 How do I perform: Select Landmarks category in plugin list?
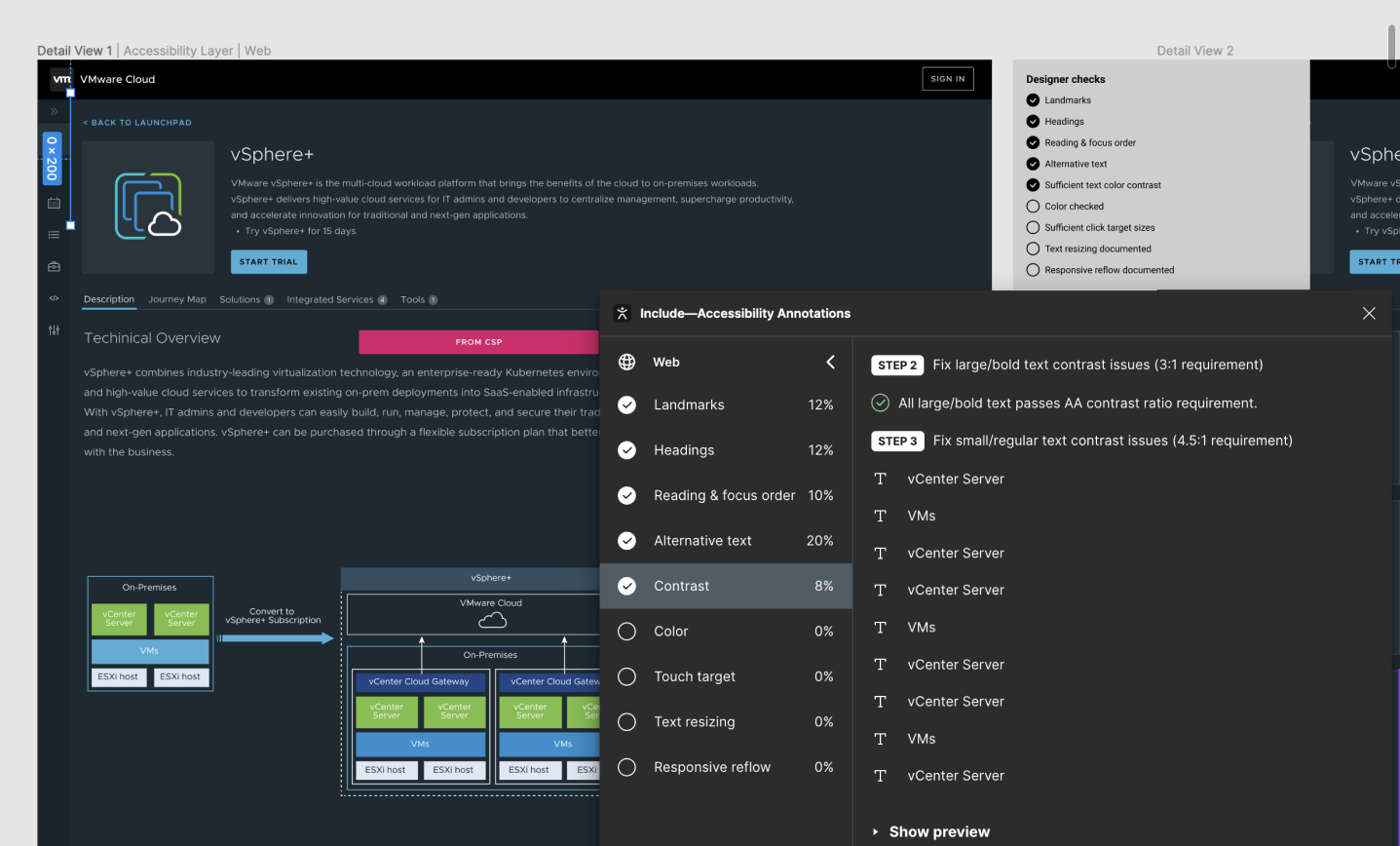pos(726,404)
